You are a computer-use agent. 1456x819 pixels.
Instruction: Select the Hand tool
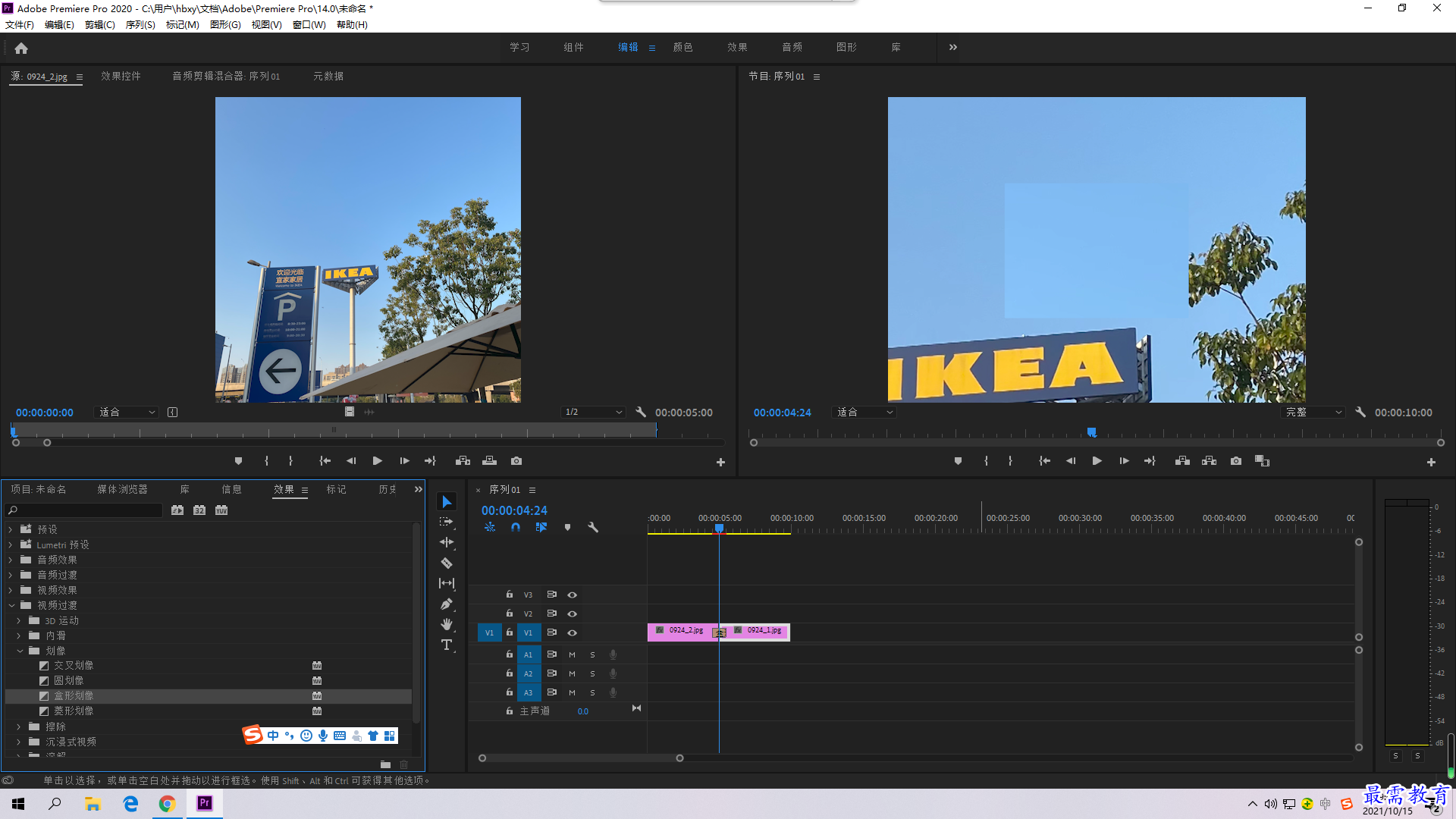tap(447, 624)
